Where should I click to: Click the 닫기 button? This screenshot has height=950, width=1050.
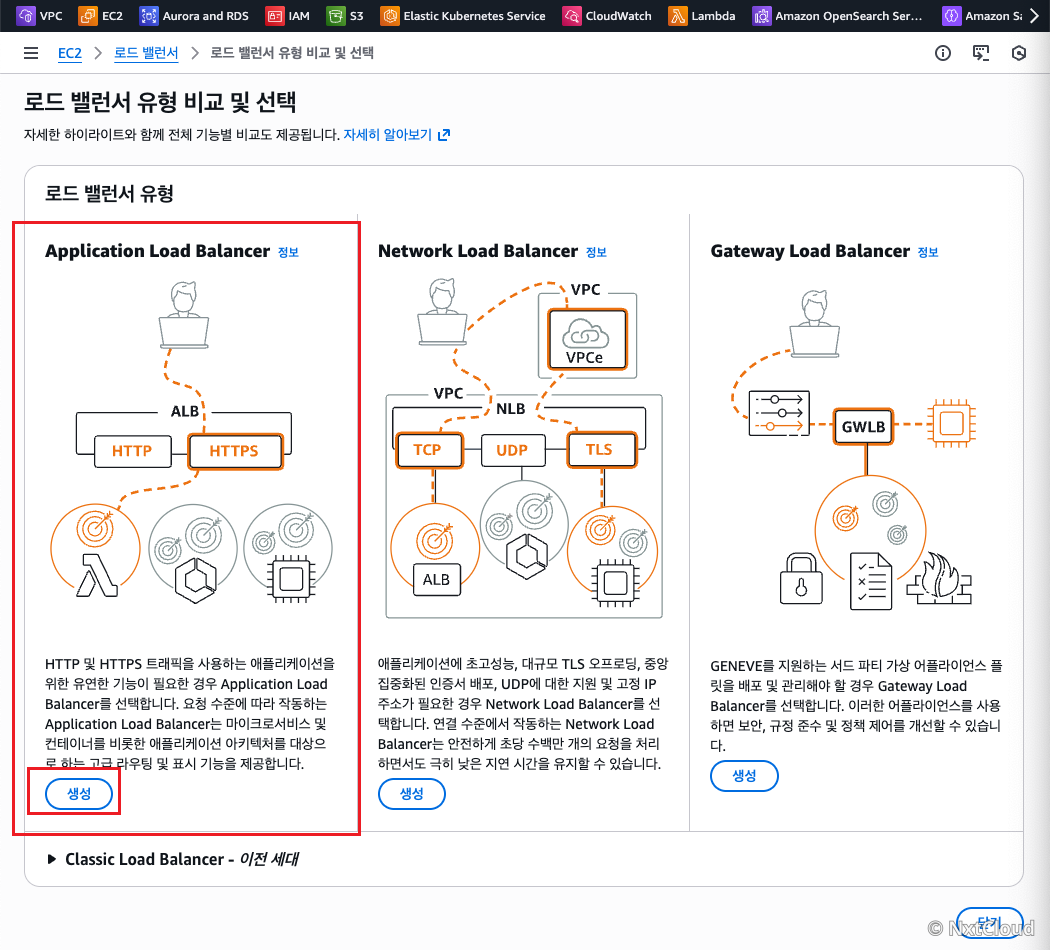(x=989, y=922)
